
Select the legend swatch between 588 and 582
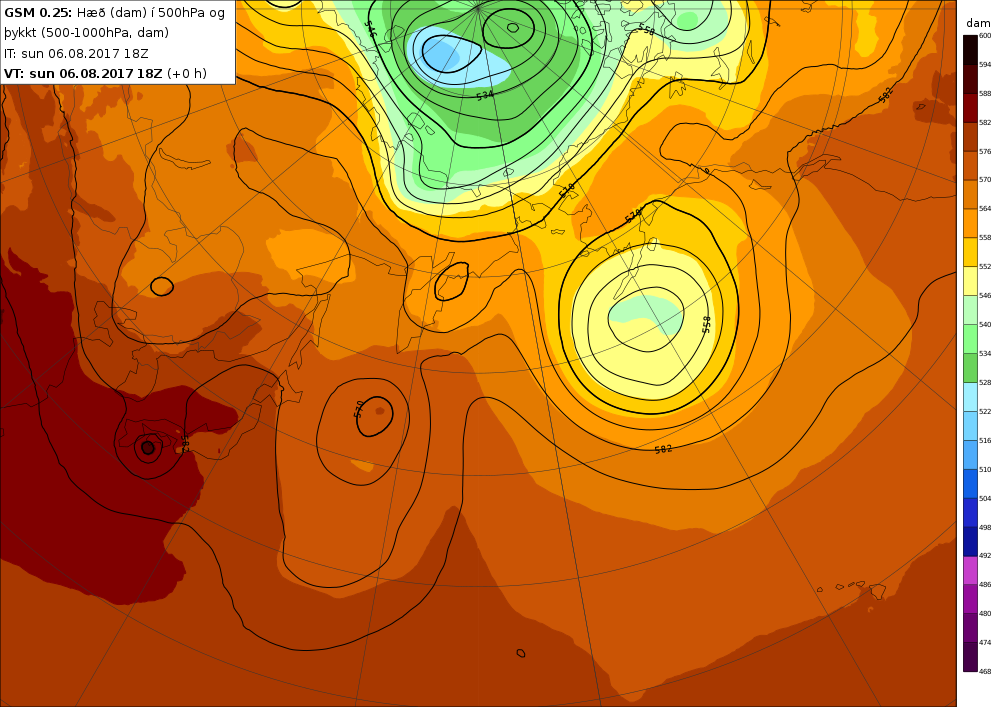point(970,108)
